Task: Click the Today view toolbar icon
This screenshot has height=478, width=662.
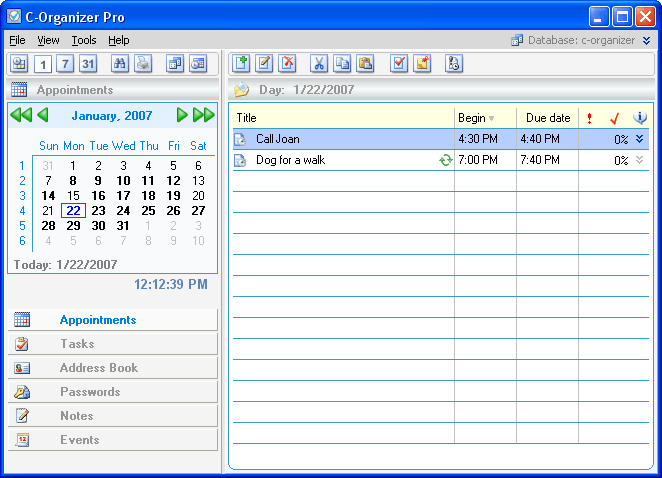Action: tap(19, 64)
